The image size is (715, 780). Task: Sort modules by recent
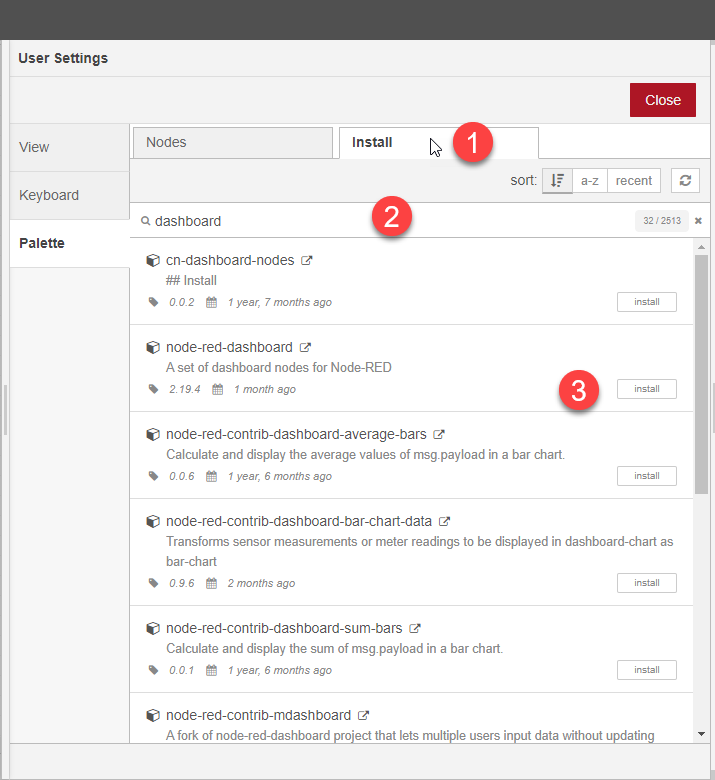(633, 181)
